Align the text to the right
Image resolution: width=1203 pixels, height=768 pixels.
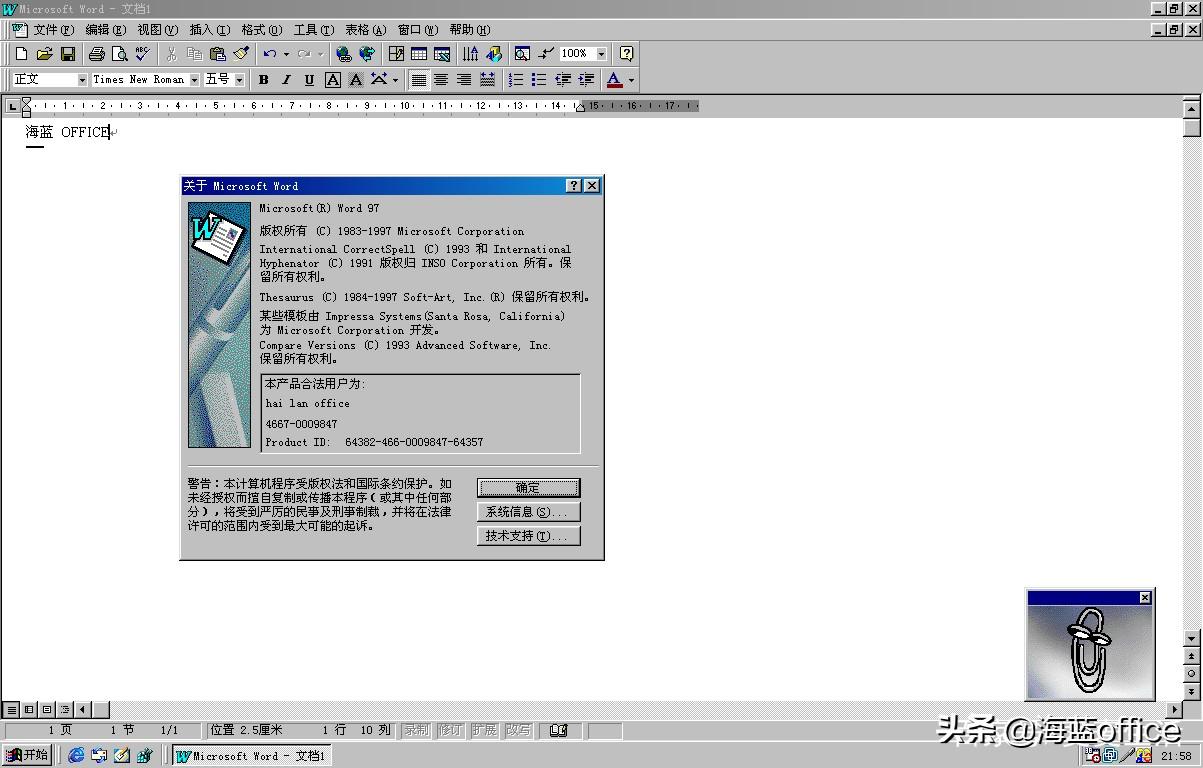coord(464,80)
